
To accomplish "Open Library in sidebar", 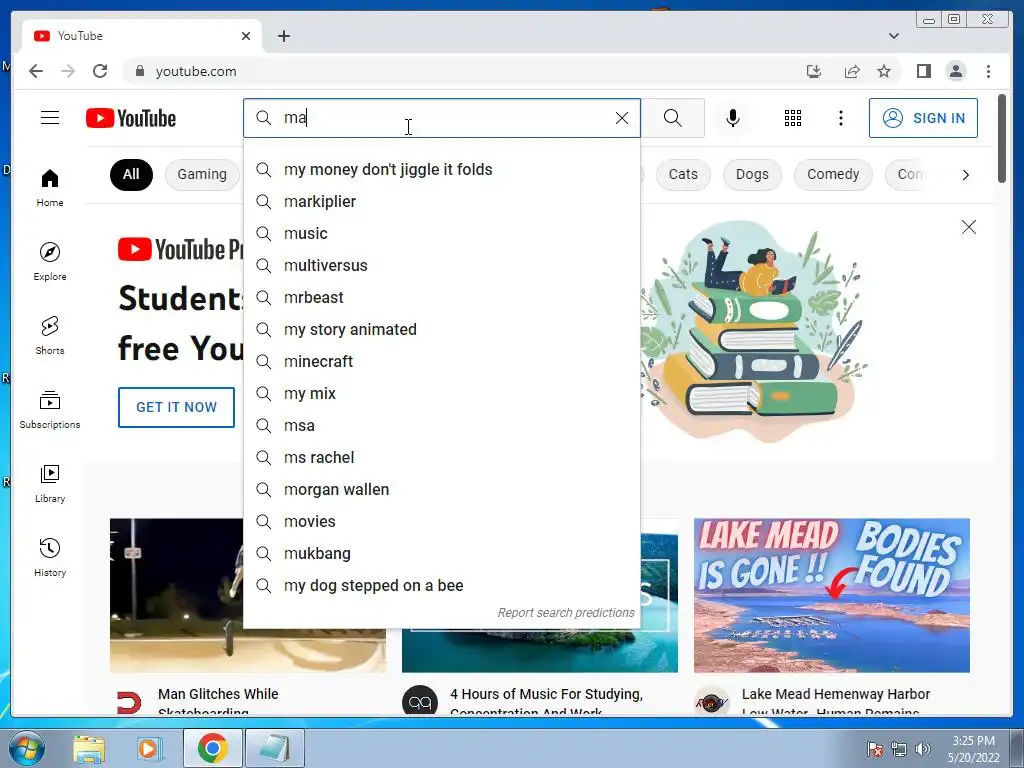I will coord(50,483).
